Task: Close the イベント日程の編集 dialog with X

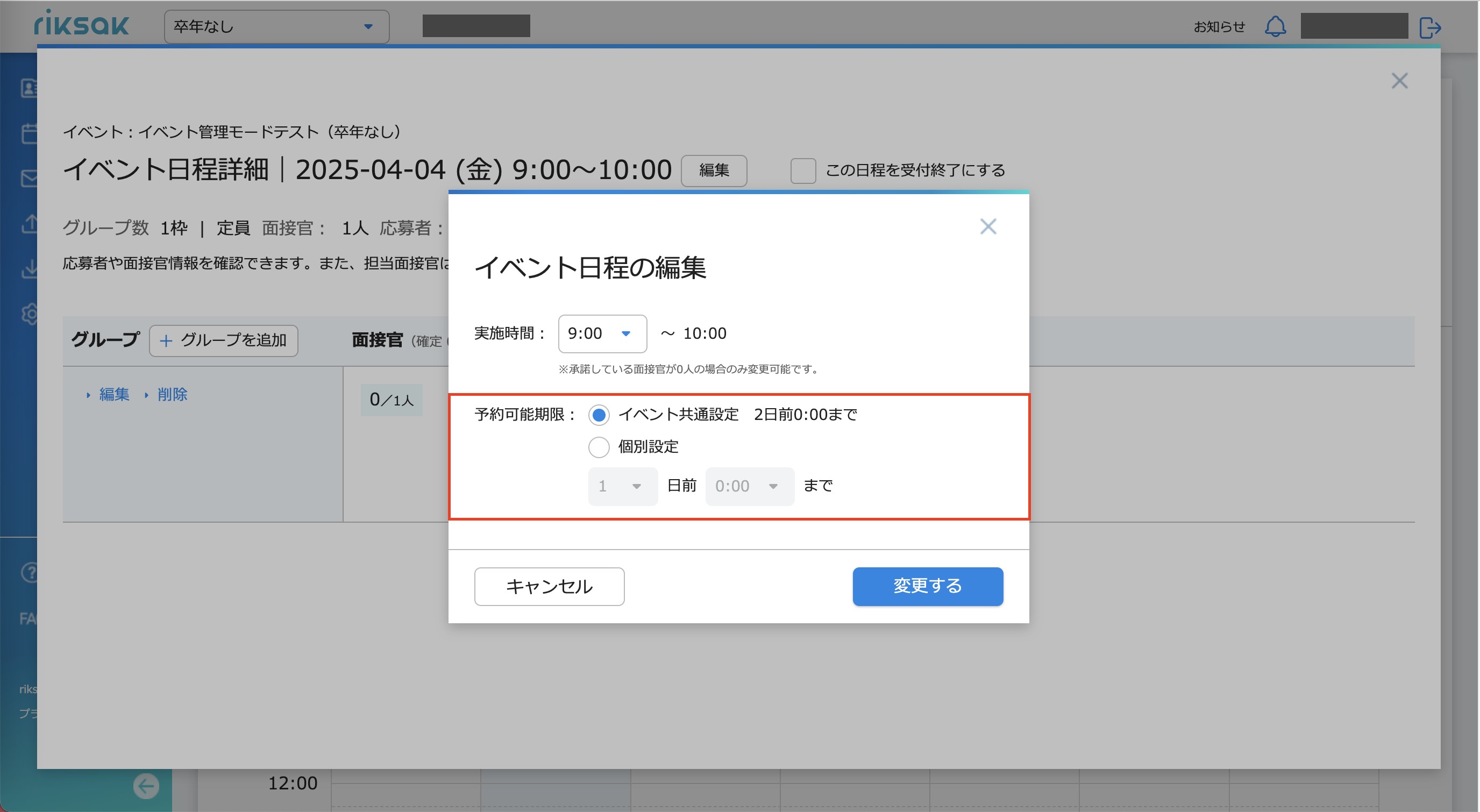Action: 987,226
